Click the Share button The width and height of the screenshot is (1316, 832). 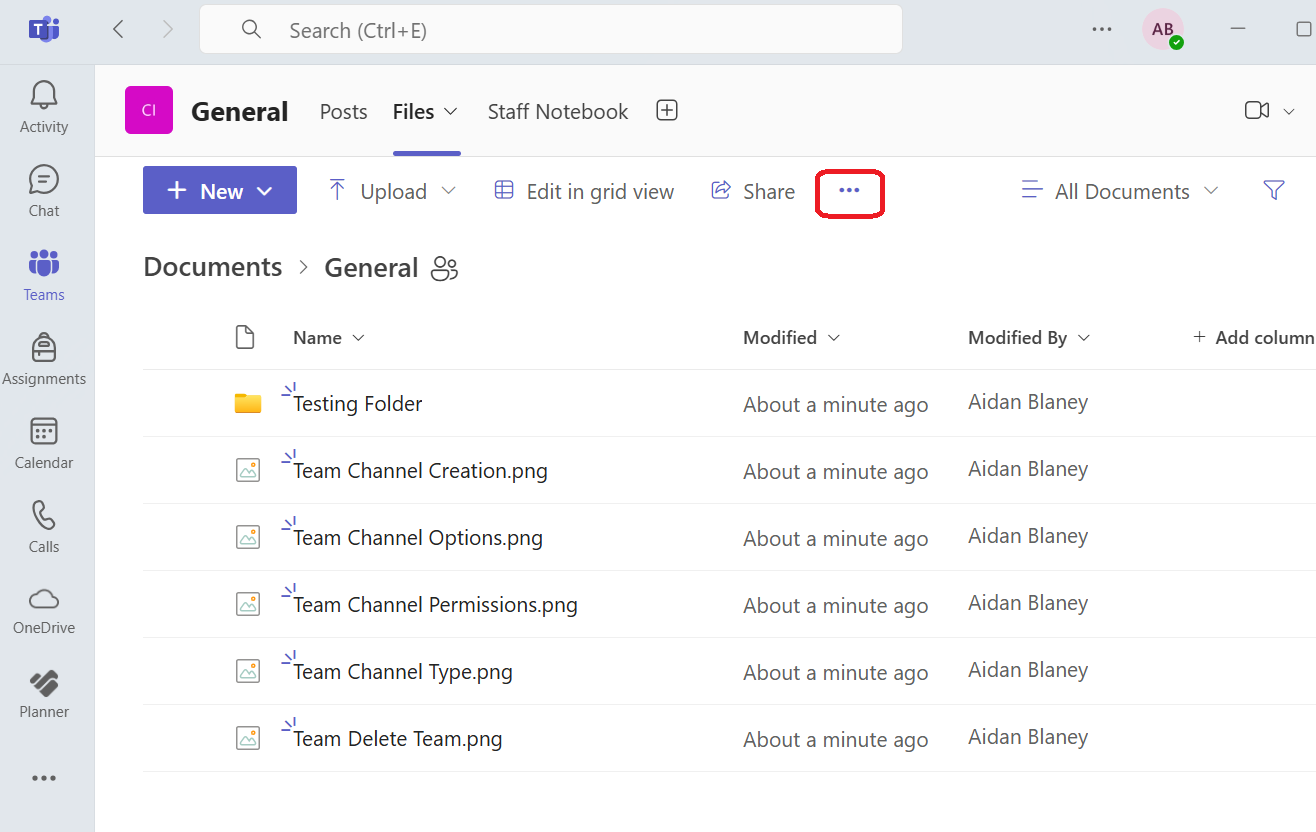point(752,191)
